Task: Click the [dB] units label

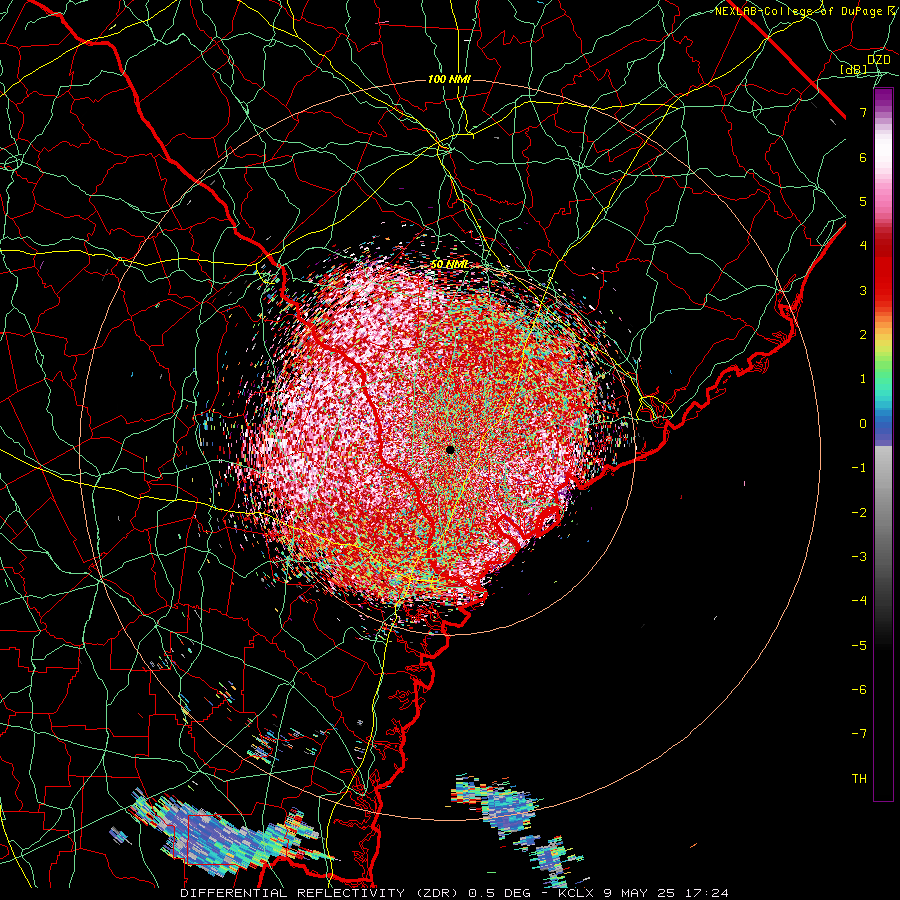Action: click(854, 69)
